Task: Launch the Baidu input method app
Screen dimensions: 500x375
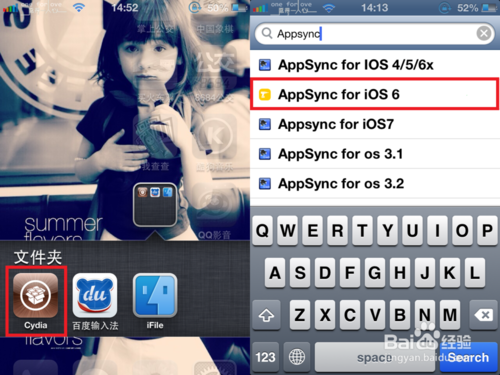Action: 95,295
